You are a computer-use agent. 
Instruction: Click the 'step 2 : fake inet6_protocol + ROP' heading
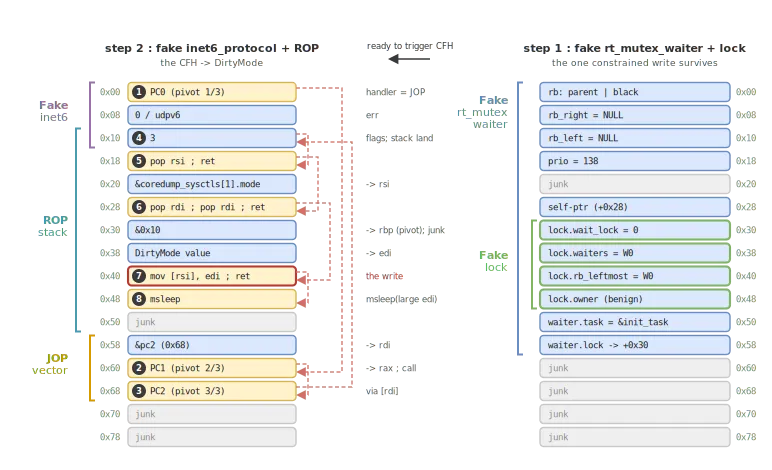point(212,48)
